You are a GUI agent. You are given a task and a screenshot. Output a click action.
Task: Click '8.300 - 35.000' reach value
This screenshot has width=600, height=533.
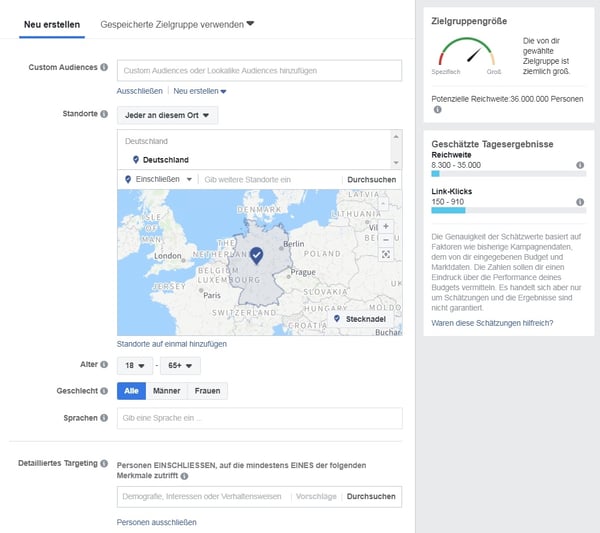(x=456, y=165)
